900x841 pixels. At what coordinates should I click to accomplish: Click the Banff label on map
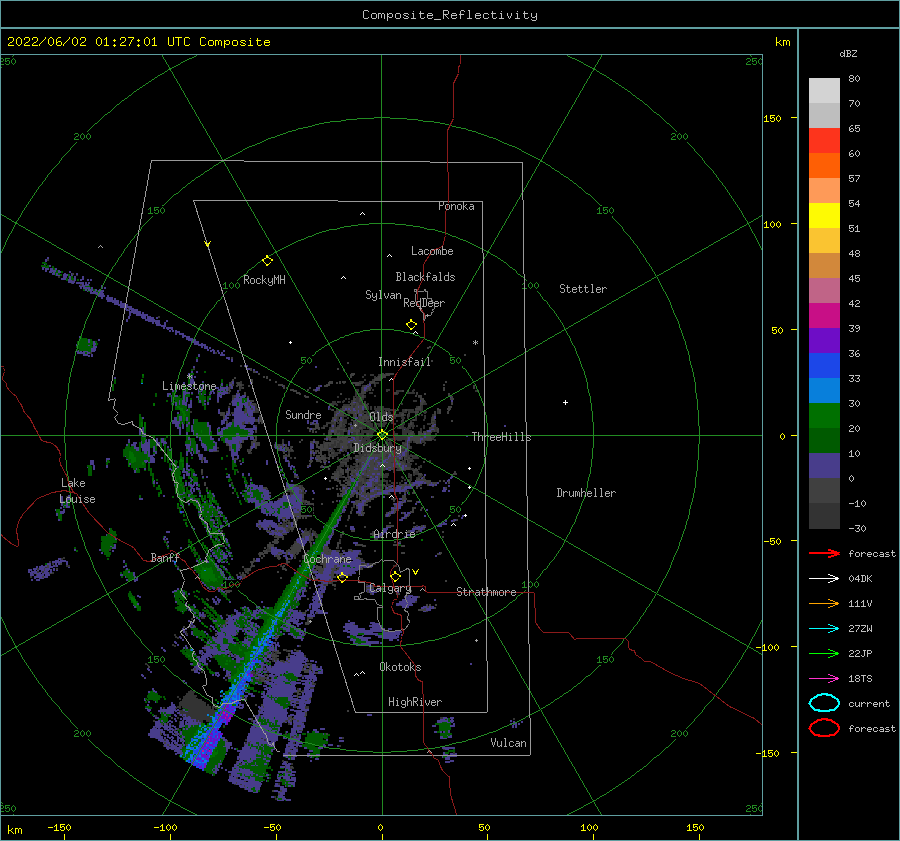coord(165,557)
